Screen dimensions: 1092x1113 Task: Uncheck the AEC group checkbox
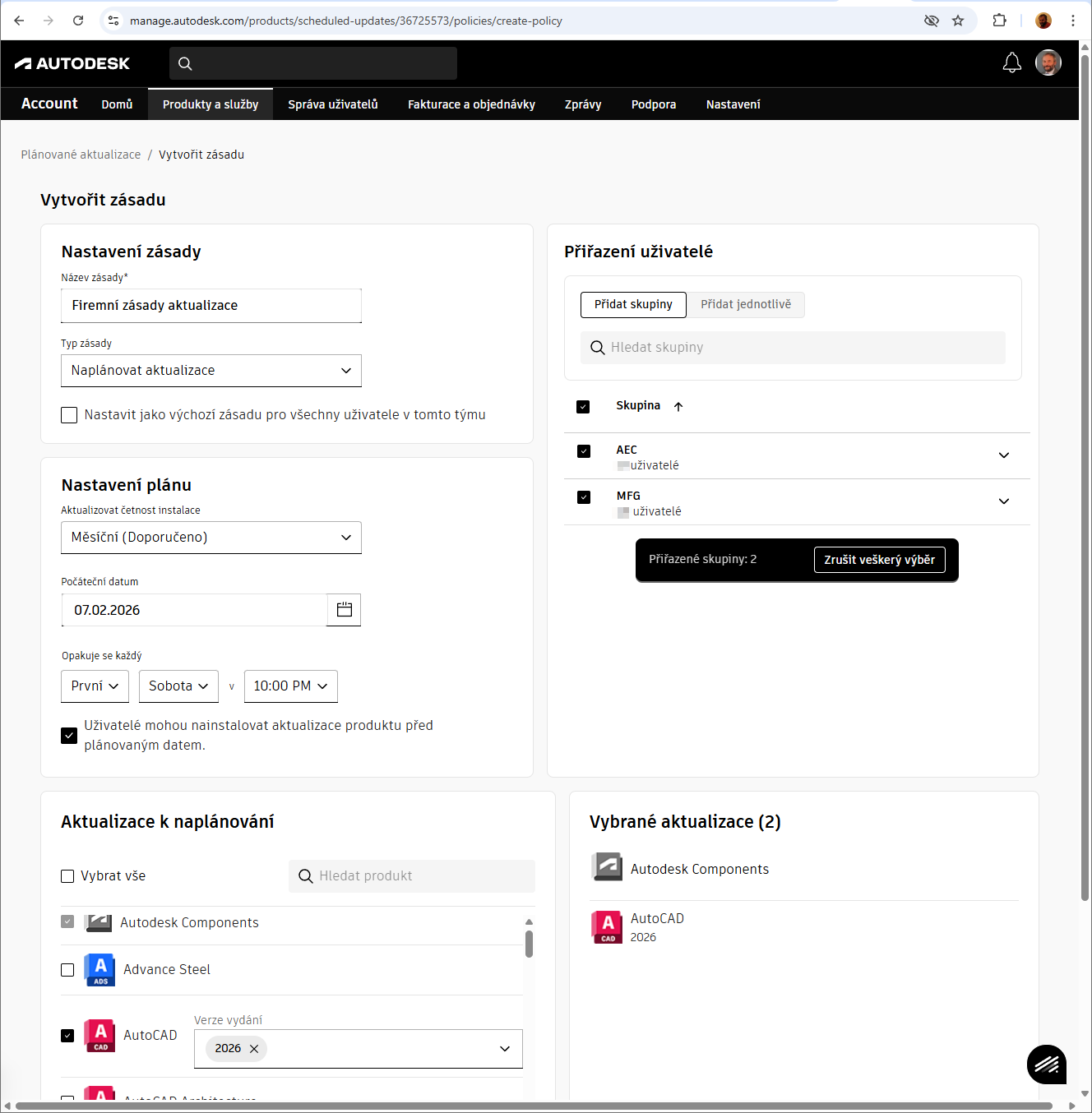pyautogui.click(x=584, y=451)
